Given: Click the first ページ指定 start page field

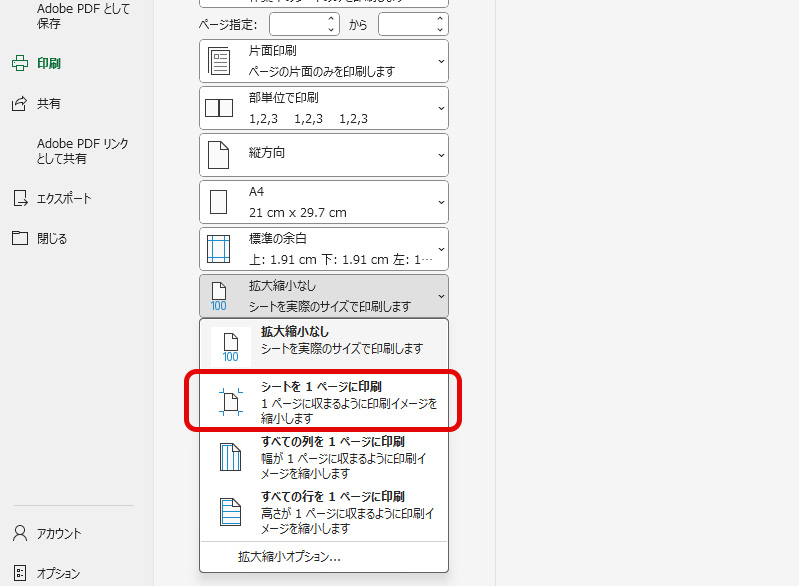Looking at the screenshot, I should (x=297, y=23).
